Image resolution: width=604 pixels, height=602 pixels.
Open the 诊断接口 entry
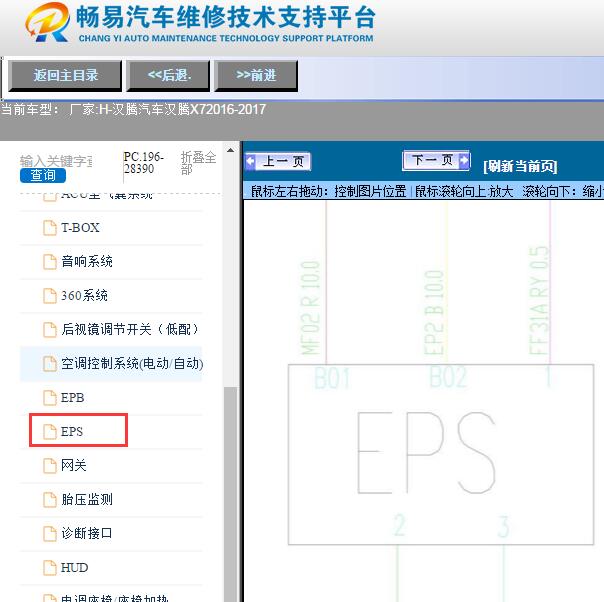click(x=87, y=533)
